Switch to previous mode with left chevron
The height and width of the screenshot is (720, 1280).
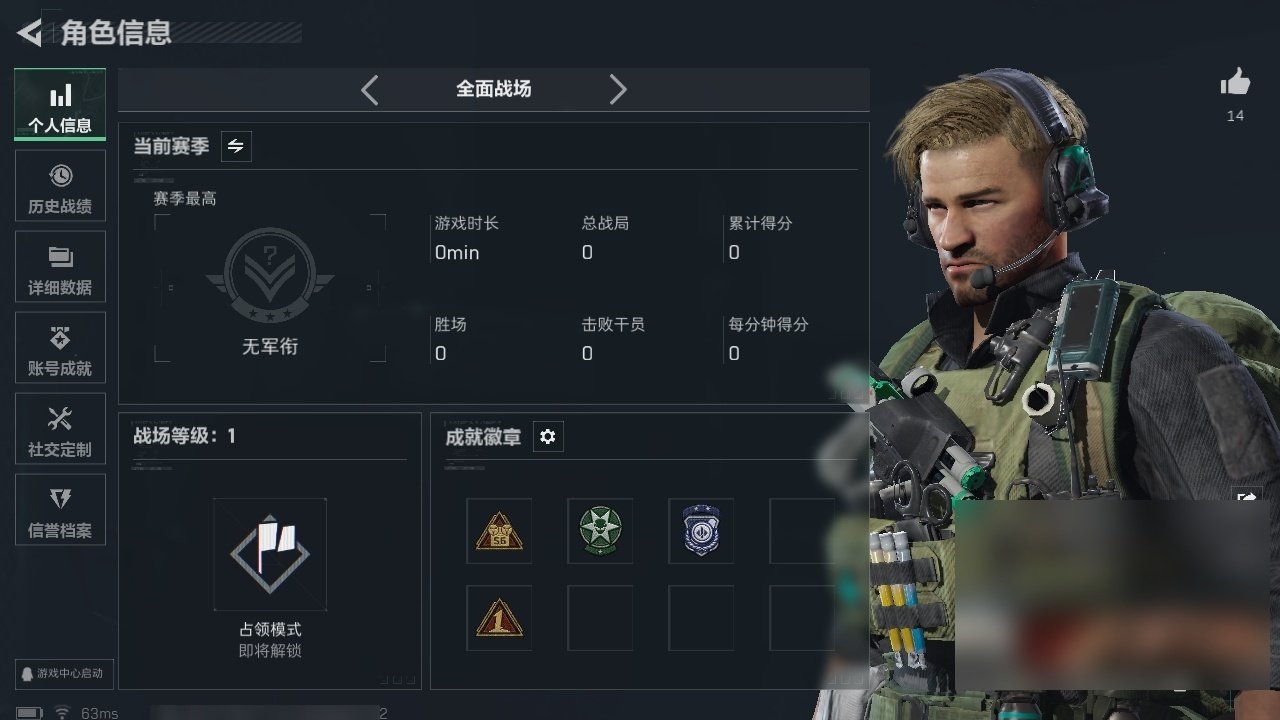pos(370,89)
